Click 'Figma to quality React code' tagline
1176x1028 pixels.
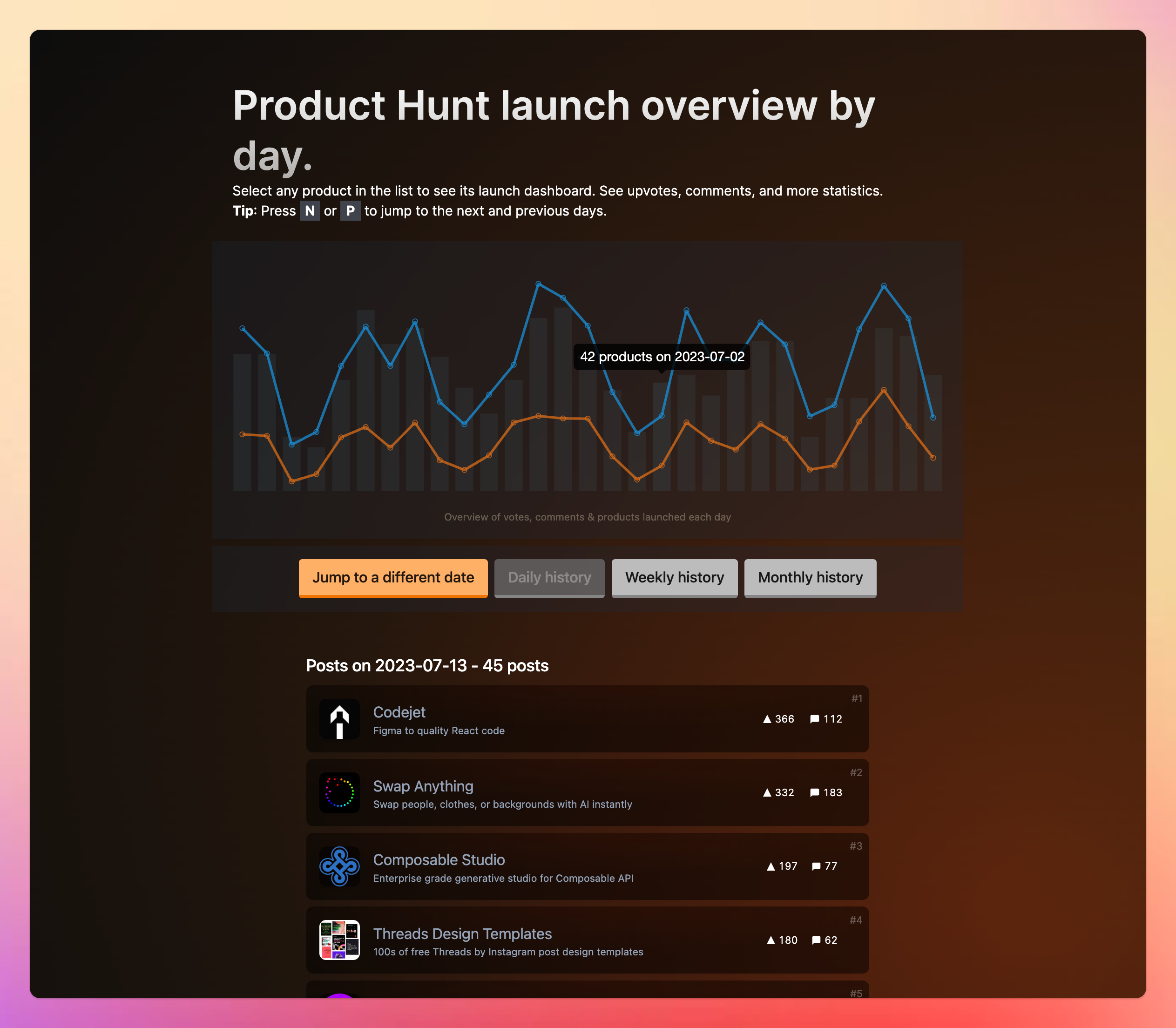[439, 731]
